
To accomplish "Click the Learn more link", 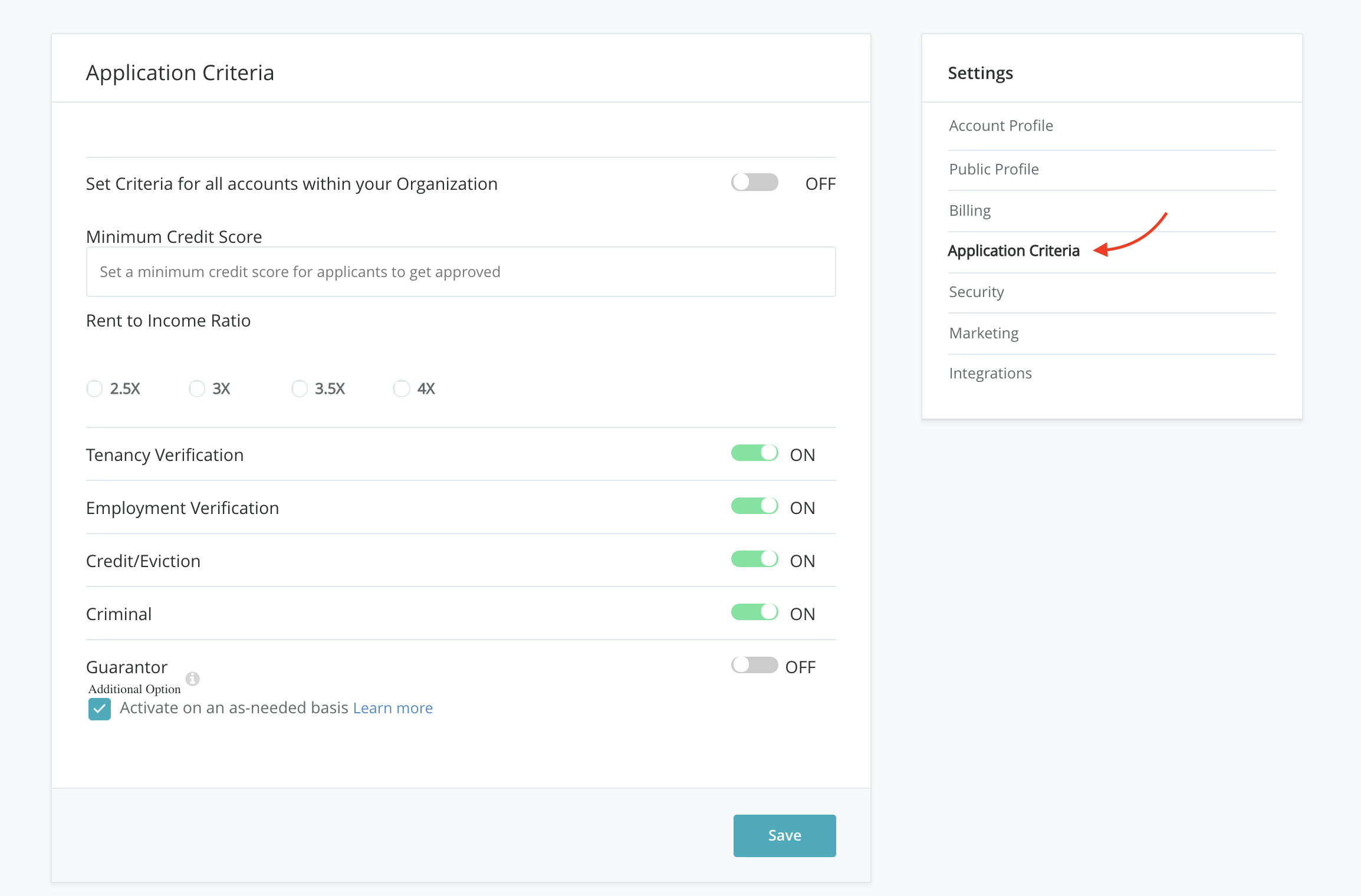I will click(393, 708).
